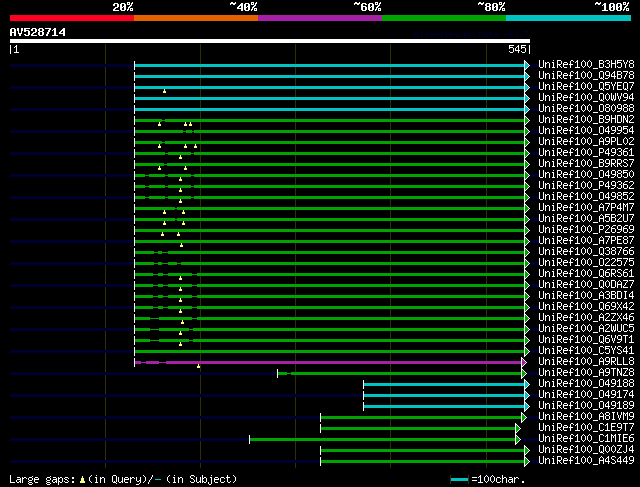Select the UniRef100_C5YS41 label

586,351
